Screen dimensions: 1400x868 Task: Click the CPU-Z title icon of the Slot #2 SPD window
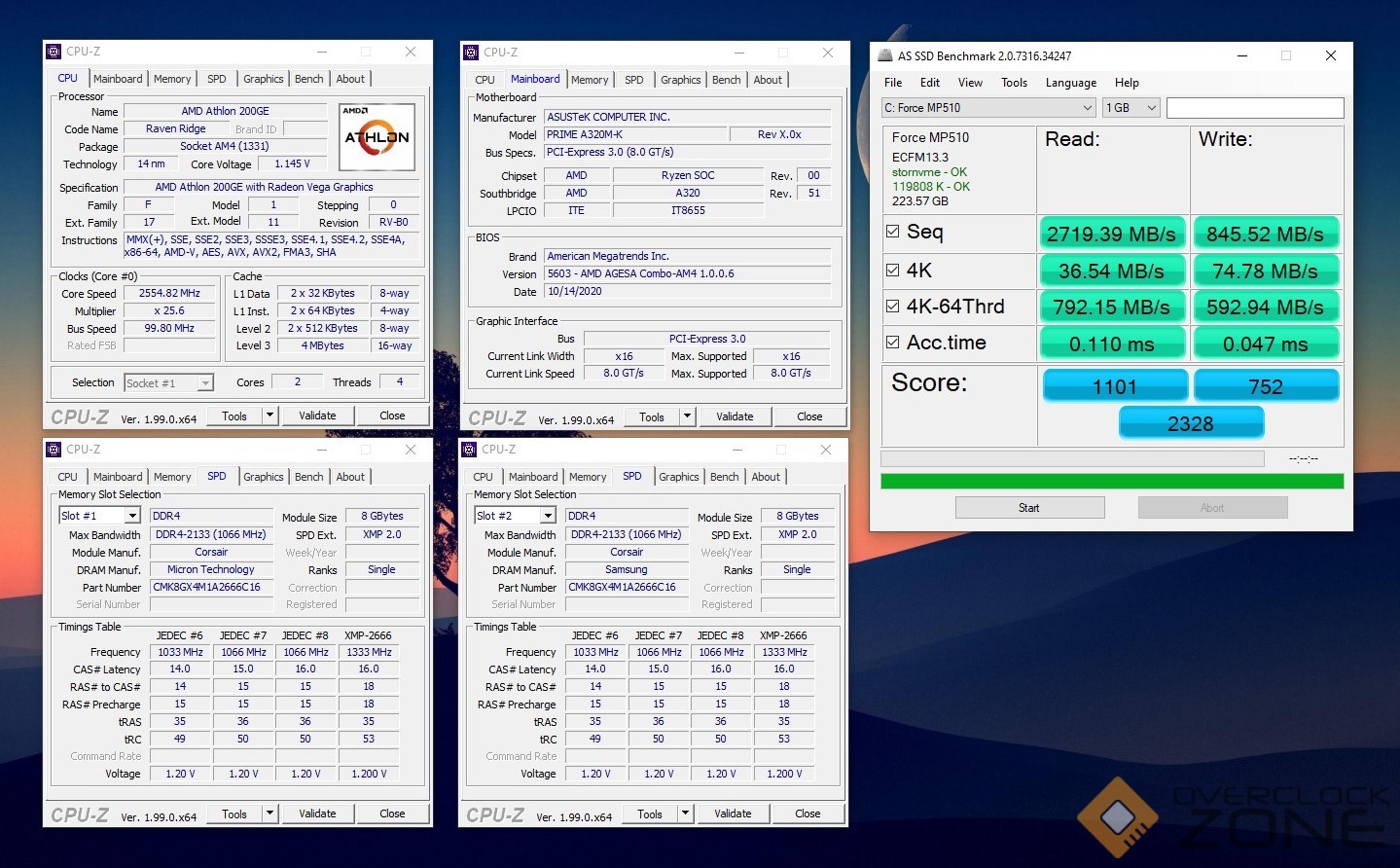[x=470, y=450]
